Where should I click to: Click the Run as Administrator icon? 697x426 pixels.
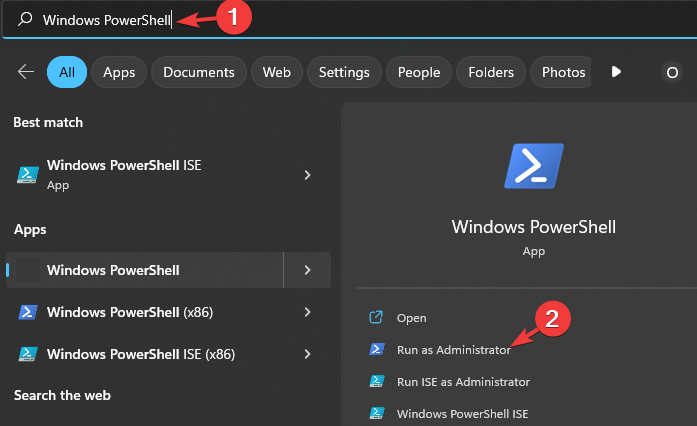[x=377, y=350]
